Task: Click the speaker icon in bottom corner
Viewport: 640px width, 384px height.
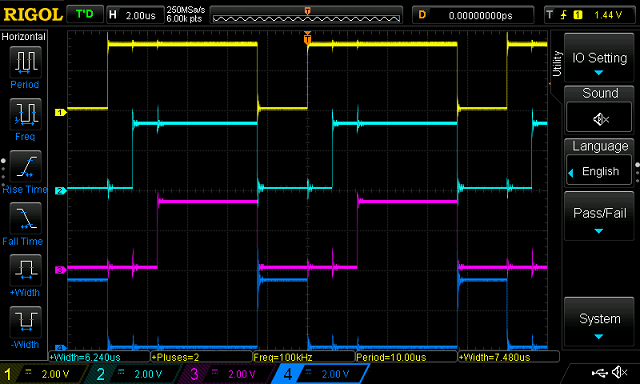Action: [x=620, y=372]
